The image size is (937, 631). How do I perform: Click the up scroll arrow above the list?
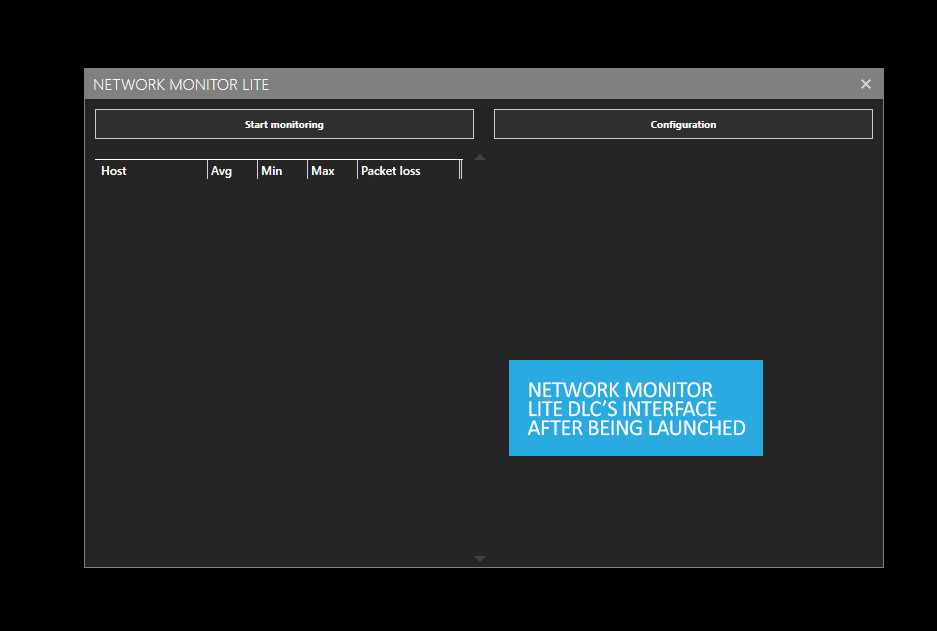point(480,157)
